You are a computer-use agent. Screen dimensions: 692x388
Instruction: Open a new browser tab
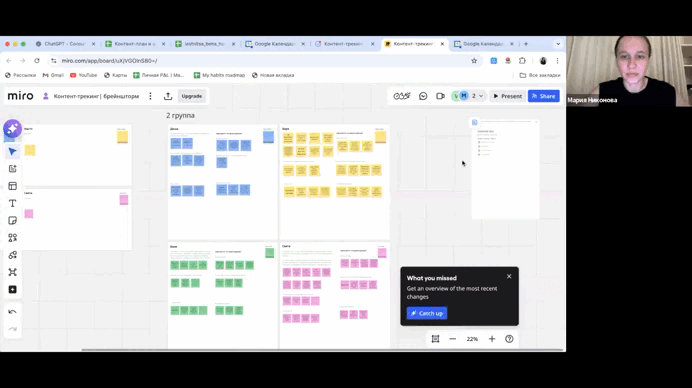(526, 44)
